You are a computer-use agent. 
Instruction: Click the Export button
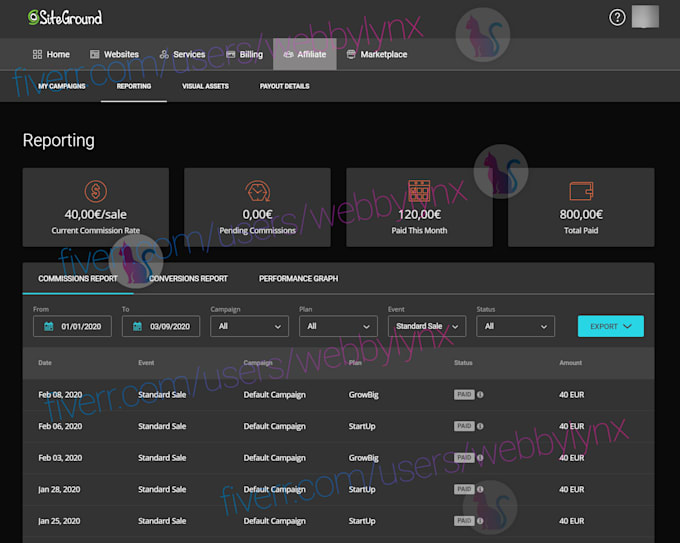point(611,326)
